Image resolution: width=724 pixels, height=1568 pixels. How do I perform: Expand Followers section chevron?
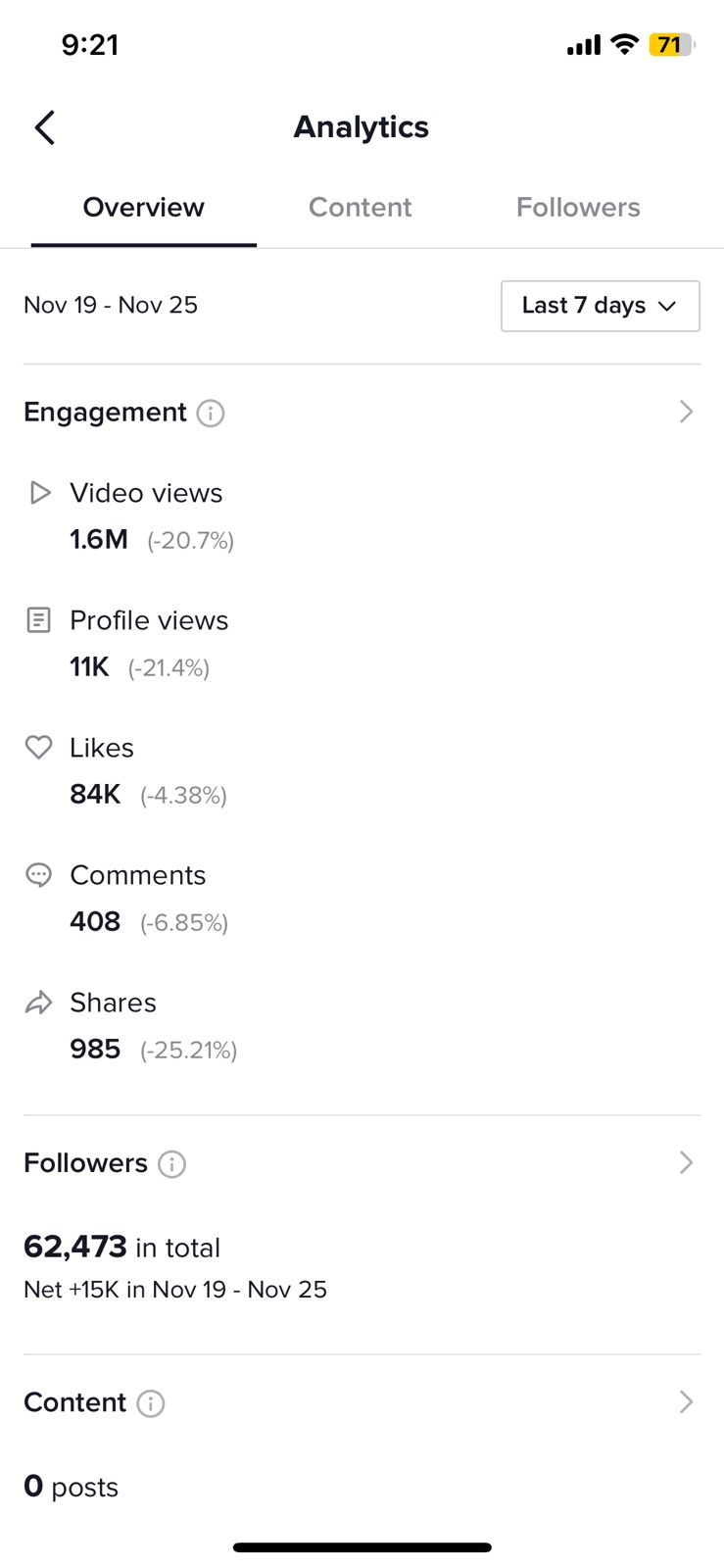pos(686,1162)
